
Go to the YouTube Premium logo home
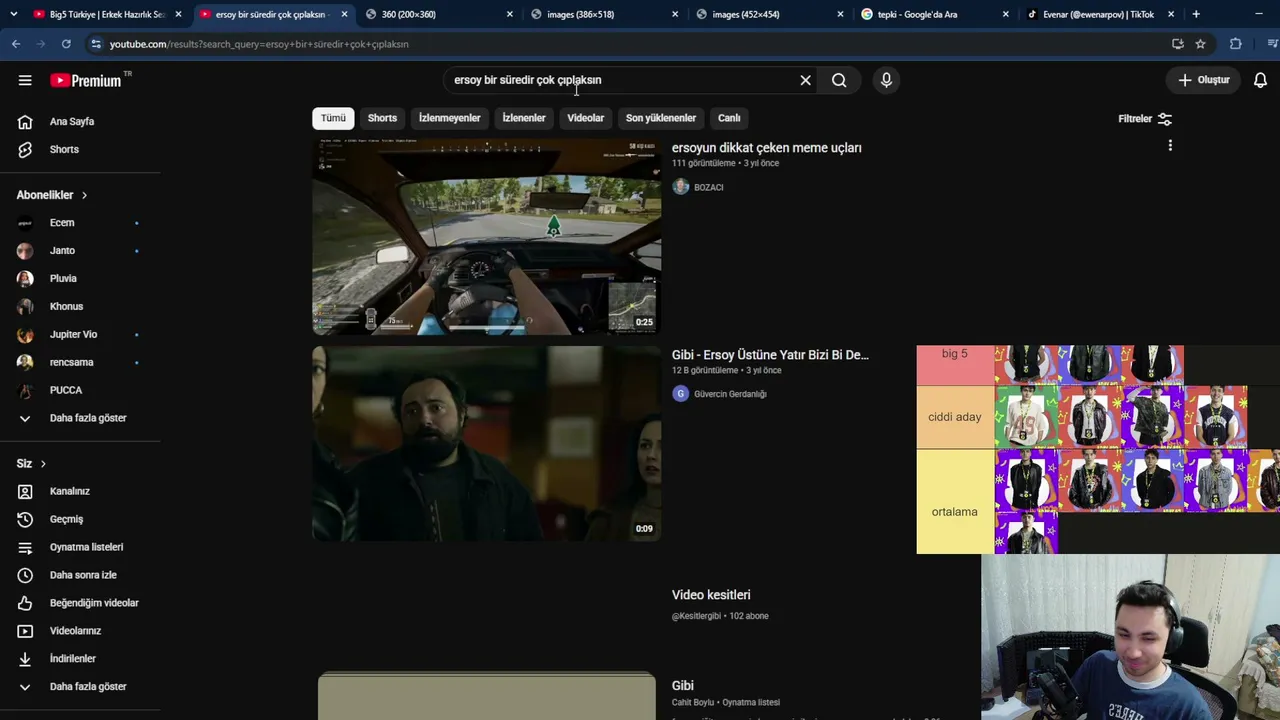point(85,80)
